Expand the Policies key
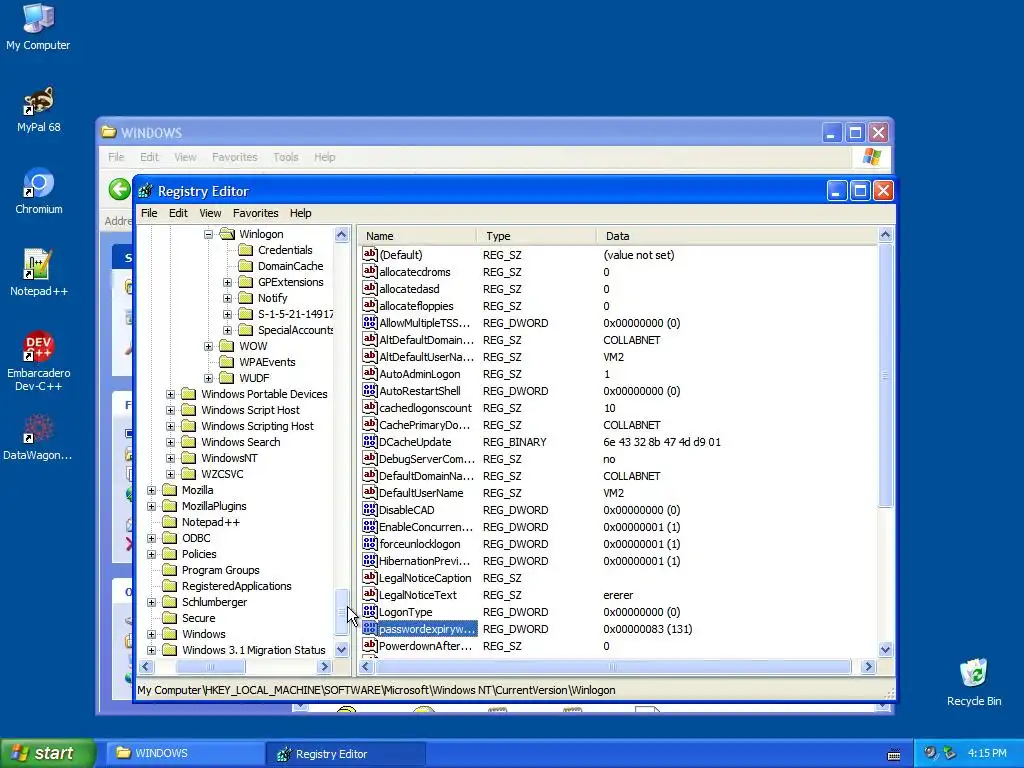The image size is (1024, 768). click(x=152, y=554)
